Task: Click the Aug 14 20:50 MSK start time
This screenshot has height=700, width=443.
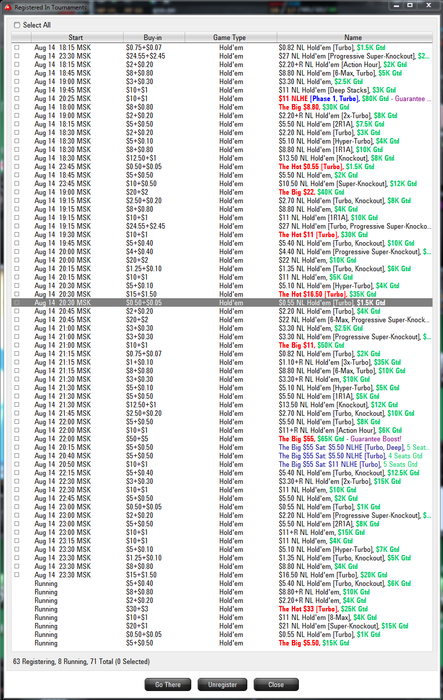Action: click(x=63, y=464)
